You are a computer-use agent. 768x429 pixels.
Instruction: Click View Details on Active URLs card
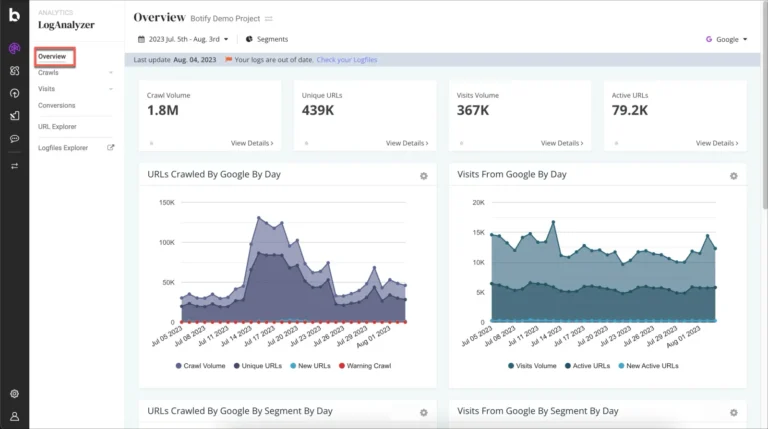click(x=717, y=143)
